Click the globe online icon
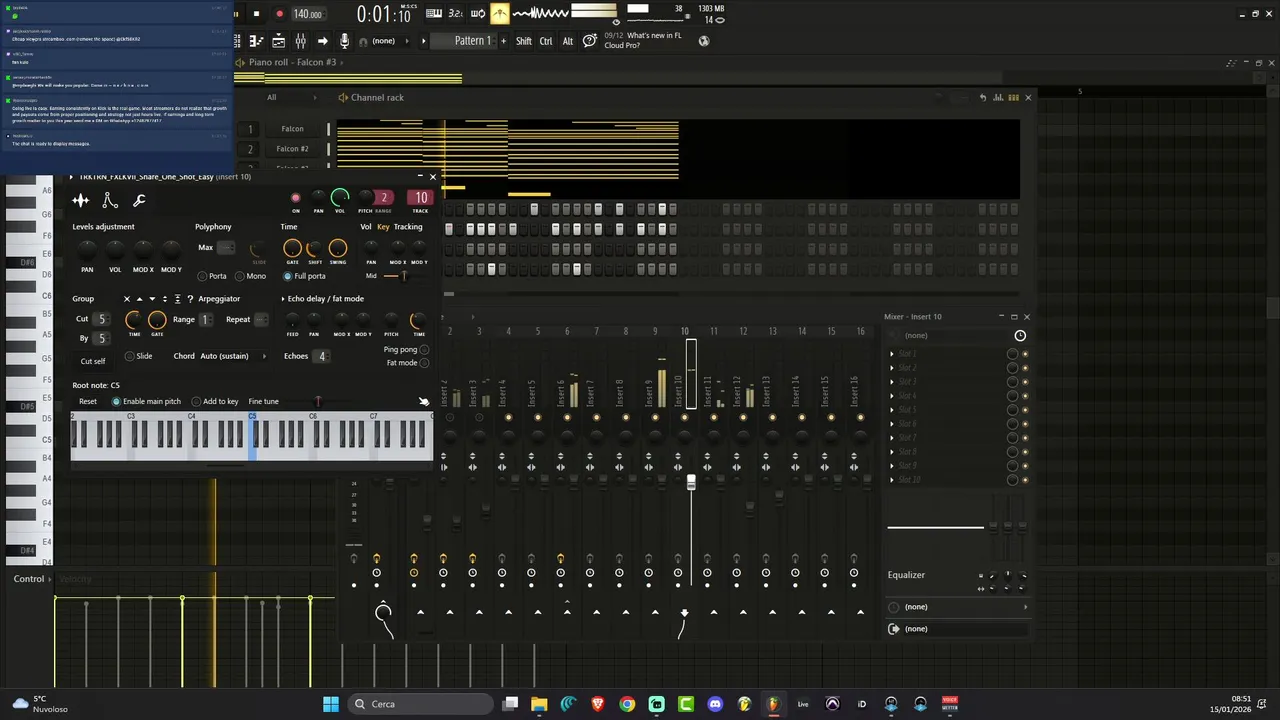1280x720 pixels. click(x=704, y=41)
